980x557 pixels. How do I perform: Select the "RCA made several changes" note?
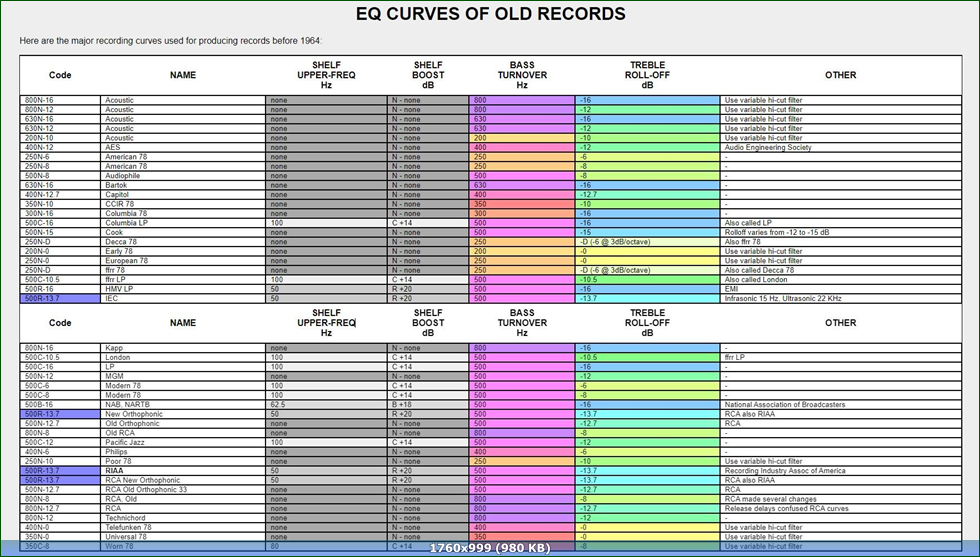(841, 499)
